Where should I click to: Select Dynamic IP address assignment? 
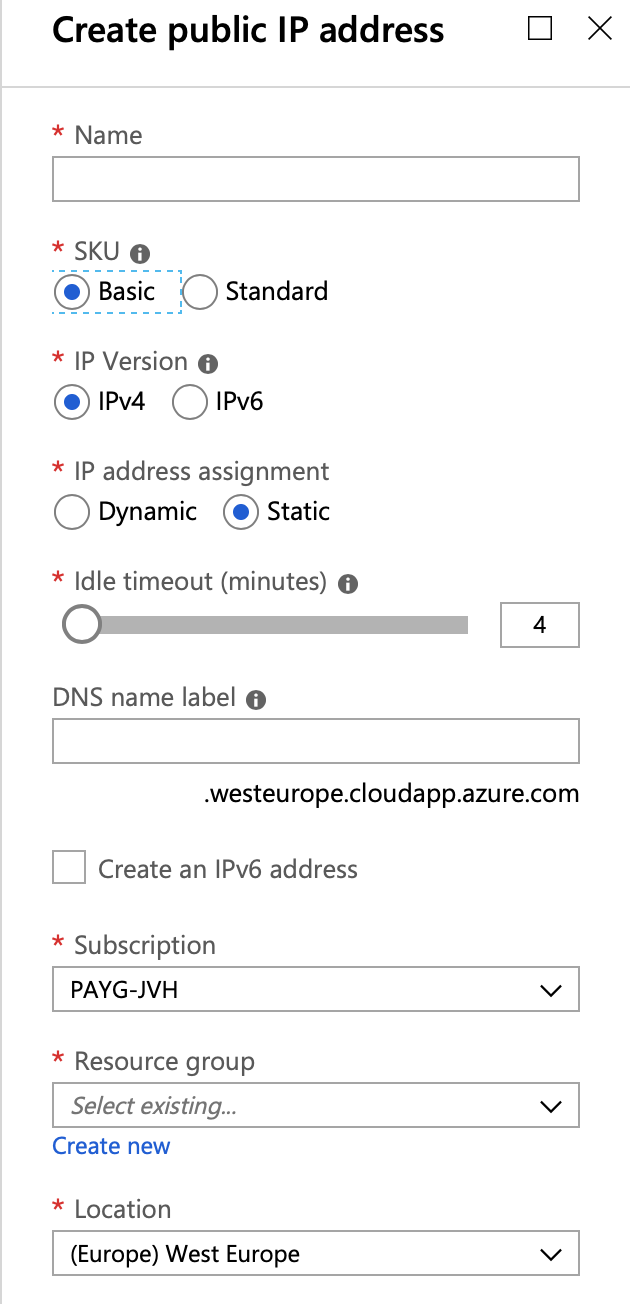click(x=71, y=512)
